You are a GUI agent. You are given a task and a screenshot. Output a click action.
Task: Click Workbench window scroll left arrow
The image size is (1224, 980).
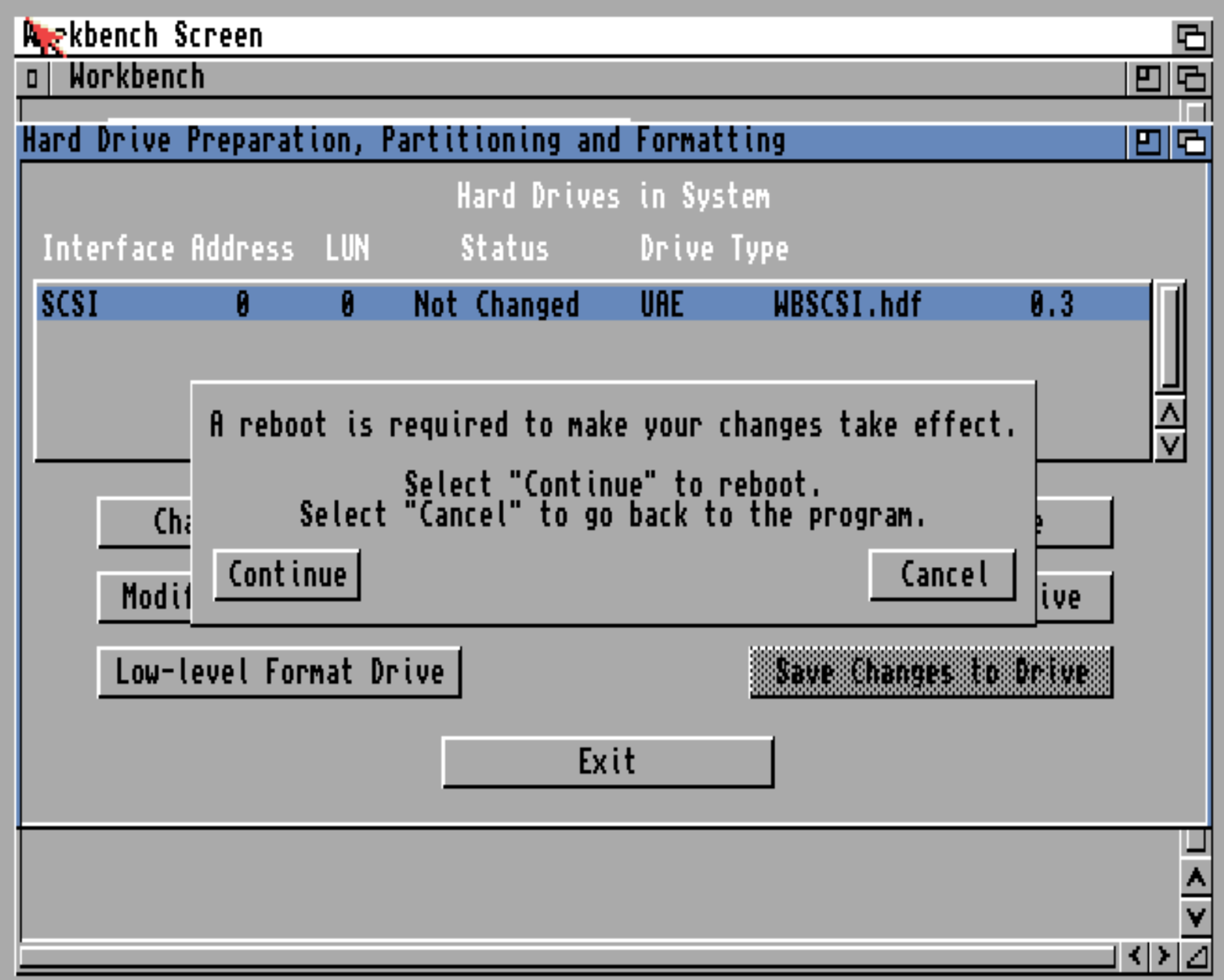[1135, 956]
